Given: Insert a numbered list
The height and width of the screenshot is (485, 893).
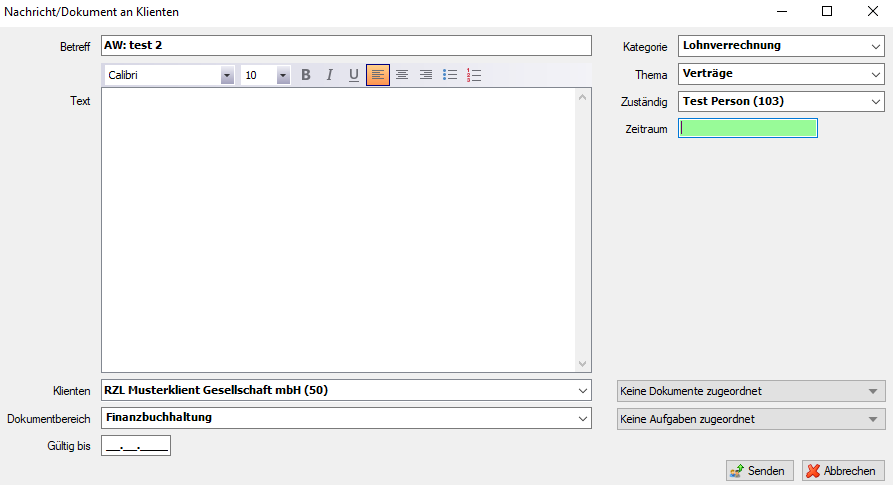Looking at the screenshot, I should tap(474, 75).
